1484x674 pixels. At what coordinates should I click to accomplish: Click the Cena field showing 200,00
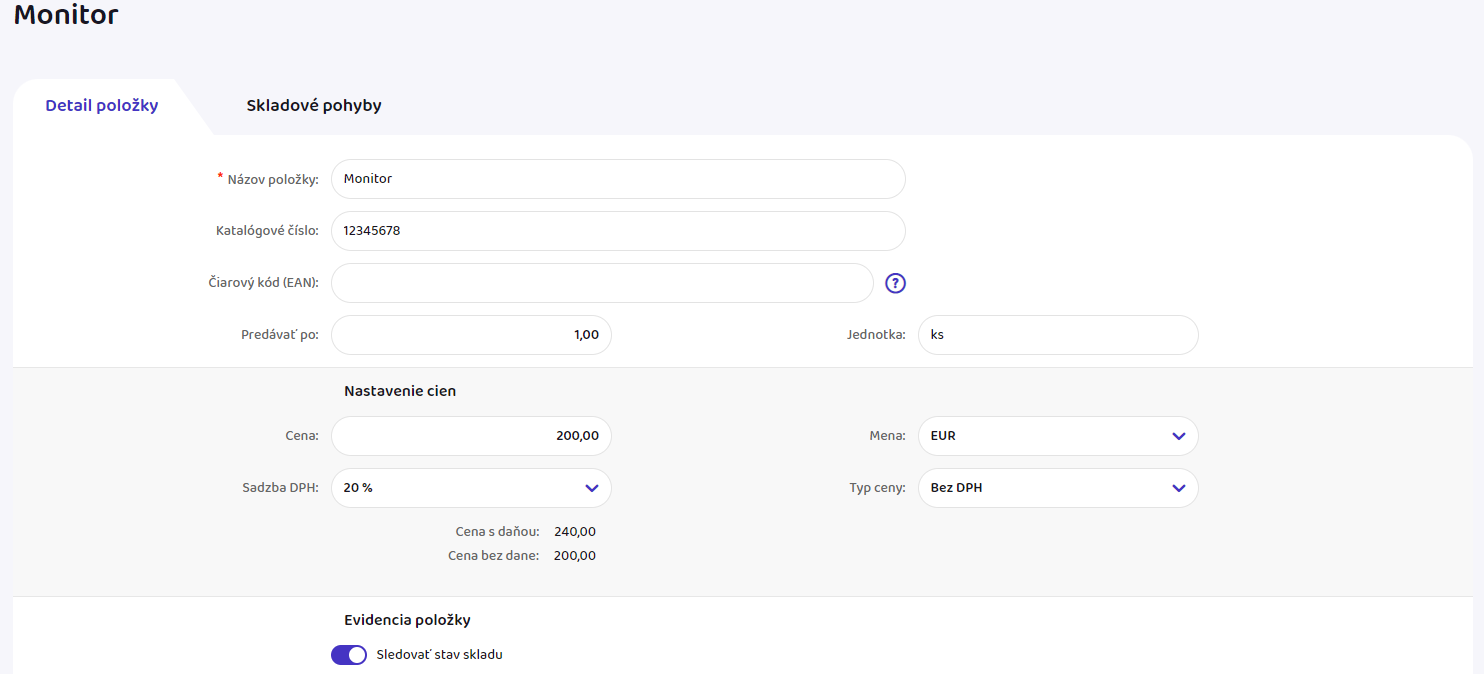pyautogui.click(x=471, y=436)
